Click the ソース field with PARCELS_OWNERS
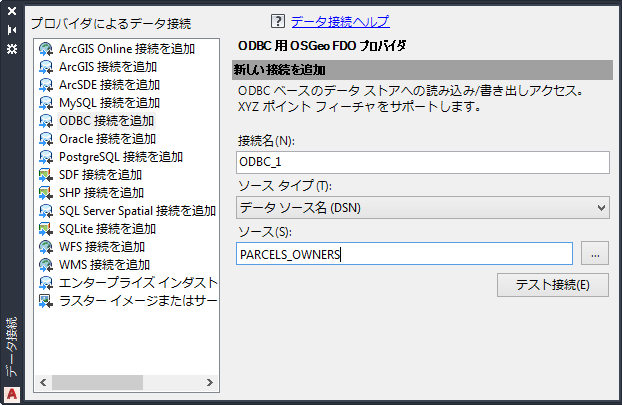622x405 pixels. tap(405, 253)
